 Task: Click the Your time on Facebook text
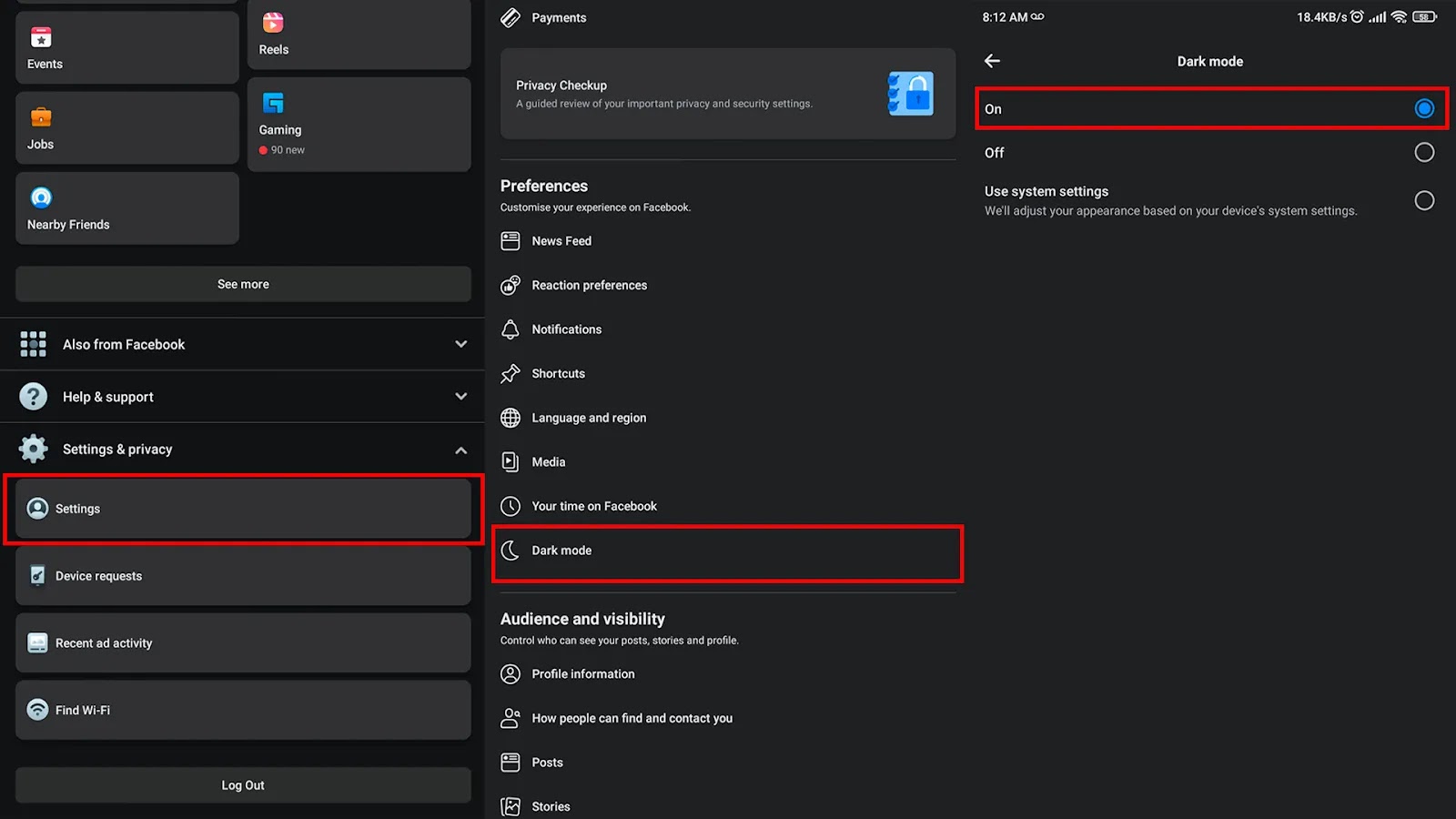pyautogui.click(x=594, y=506)
